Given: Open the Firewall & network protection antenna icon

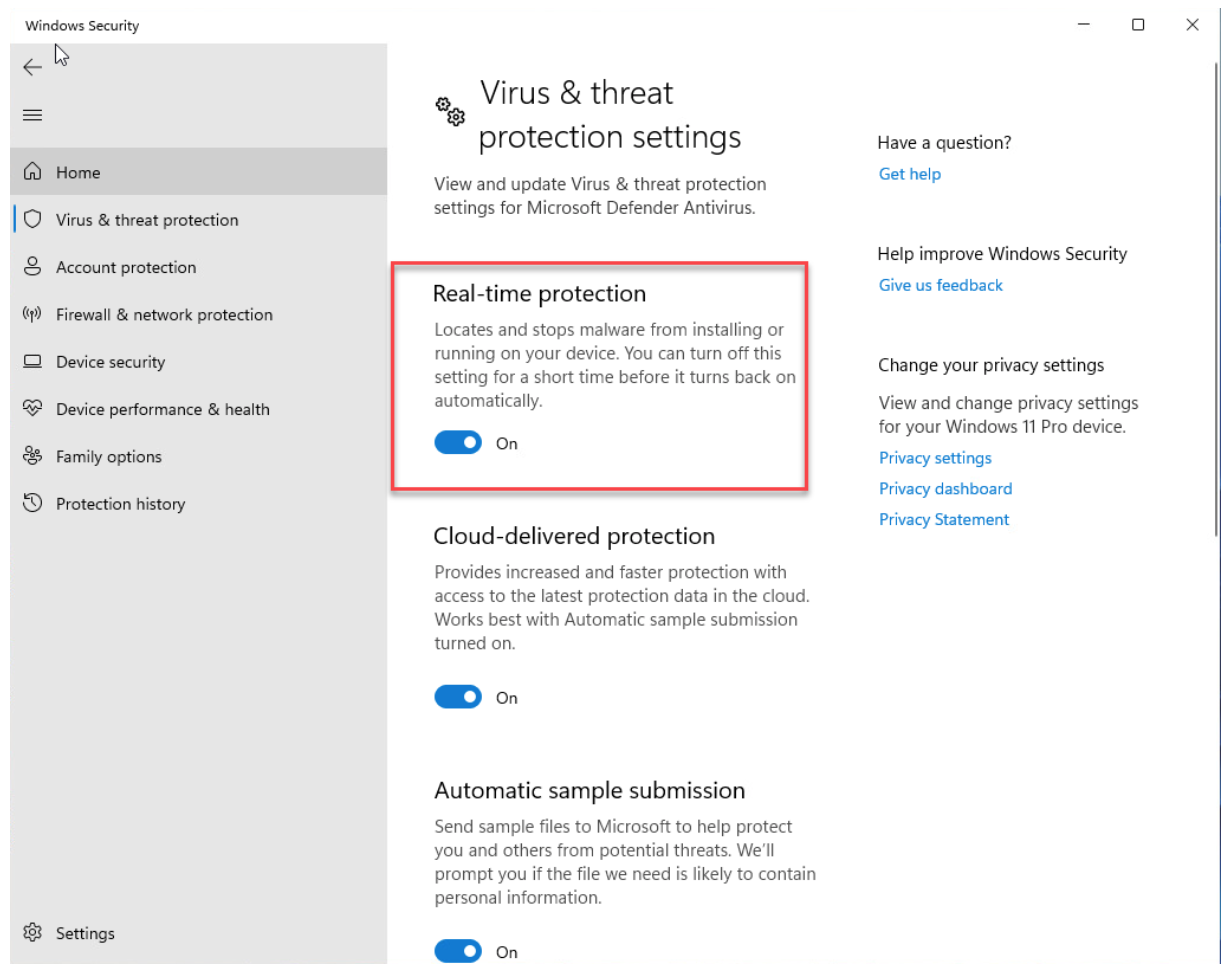Looking at the screenshot, I should (33, 314).
